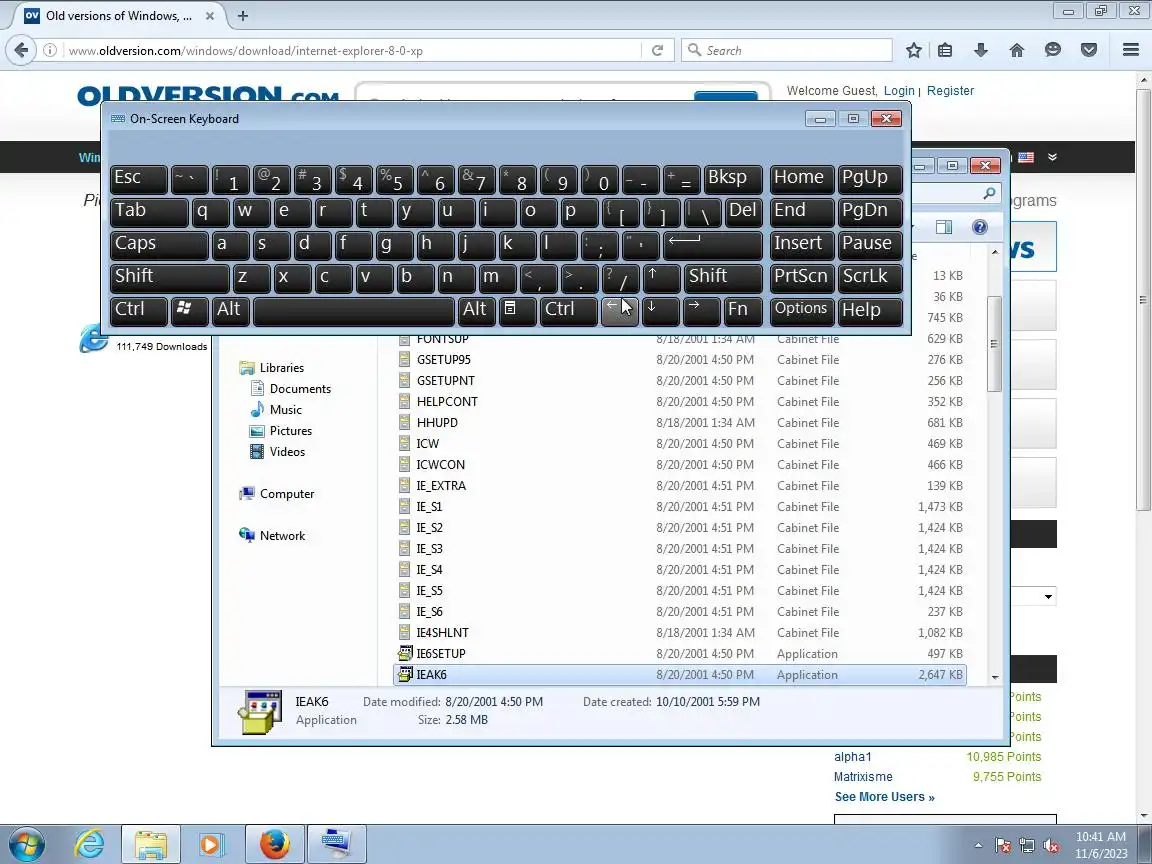Toggle the left Alt key
The height and width of the screenshot is (864, 1152).
pos(231,311)
